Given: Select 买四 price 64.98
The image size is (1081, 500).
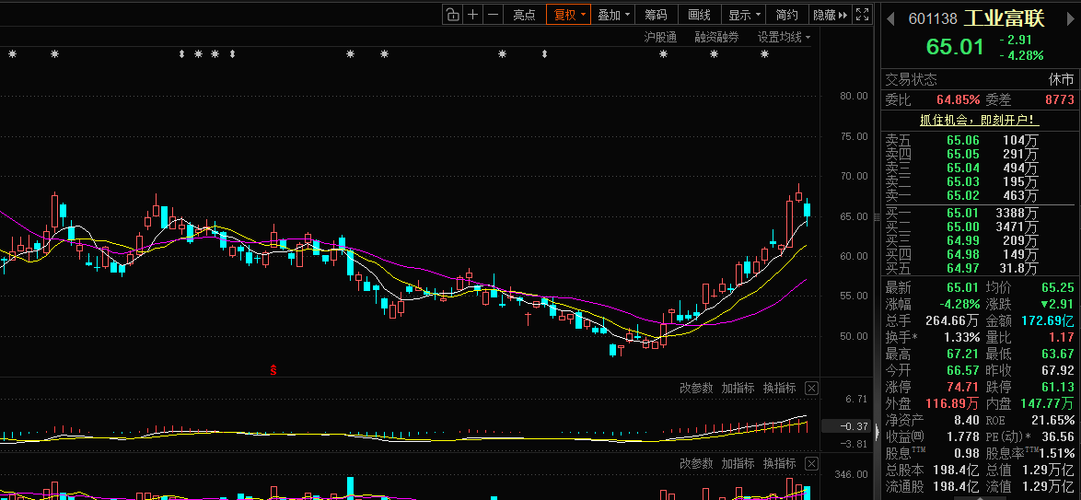Looking at the screenshot, I should pos(962,254).
